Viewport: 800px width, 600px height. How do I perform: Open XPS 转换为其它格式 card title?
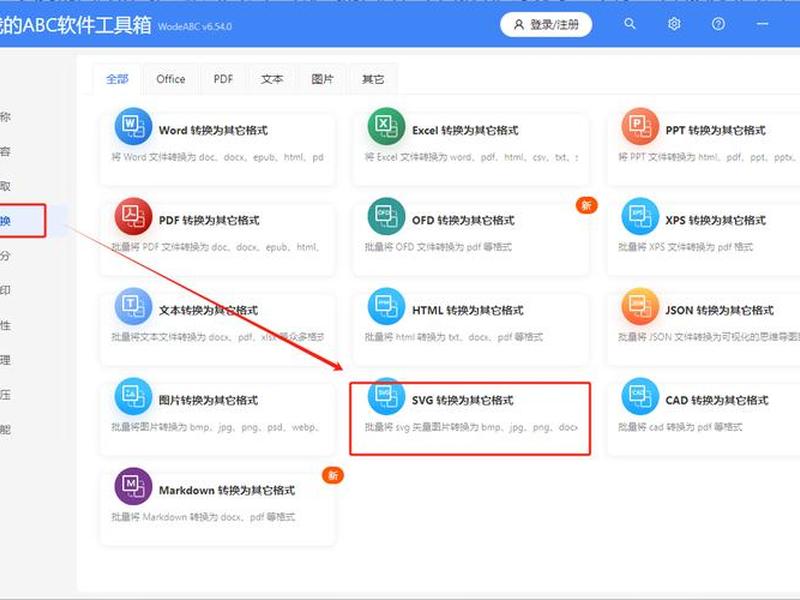[x=715, y=220]
